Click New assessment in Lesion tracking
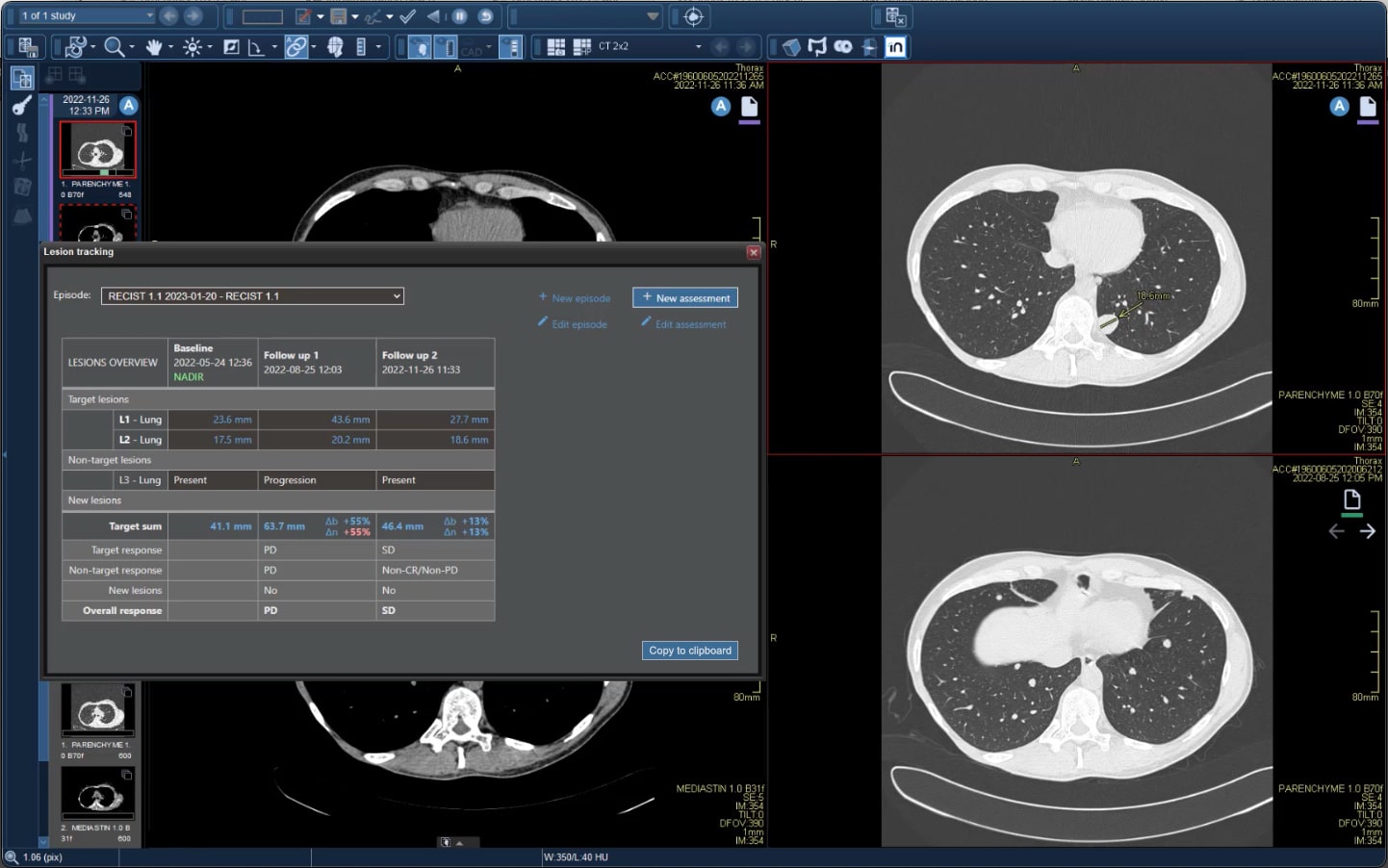 [x=684, y=297]
